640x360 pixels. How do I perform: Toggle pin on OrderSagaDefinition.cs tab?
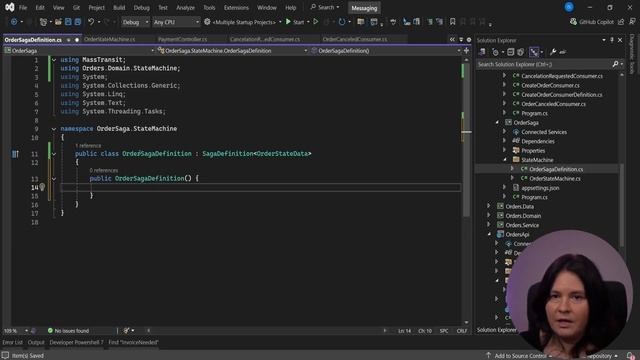pos(69,40)
